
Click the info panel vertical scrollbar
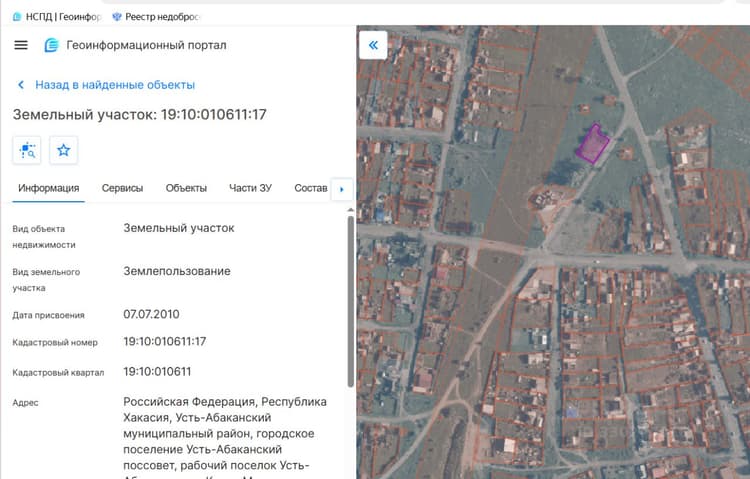[x=351, y=301]
